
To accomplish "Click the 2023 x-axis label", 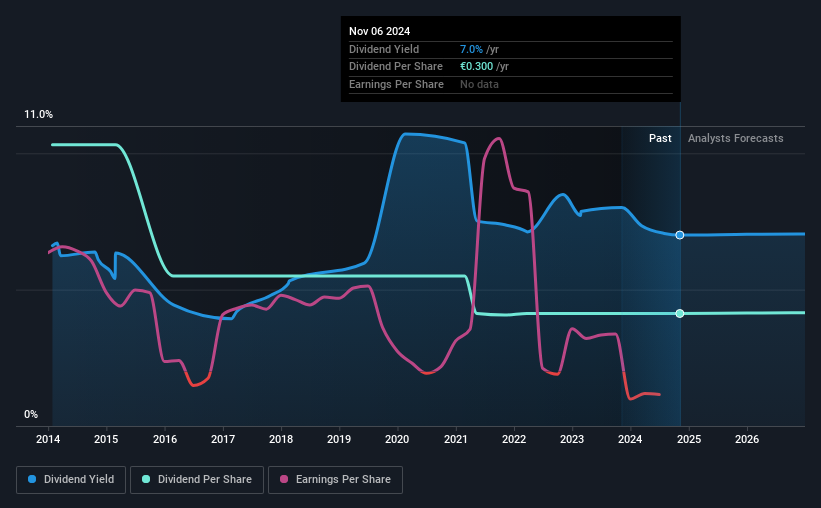I will pyautogui.click(x=572, y=439).
